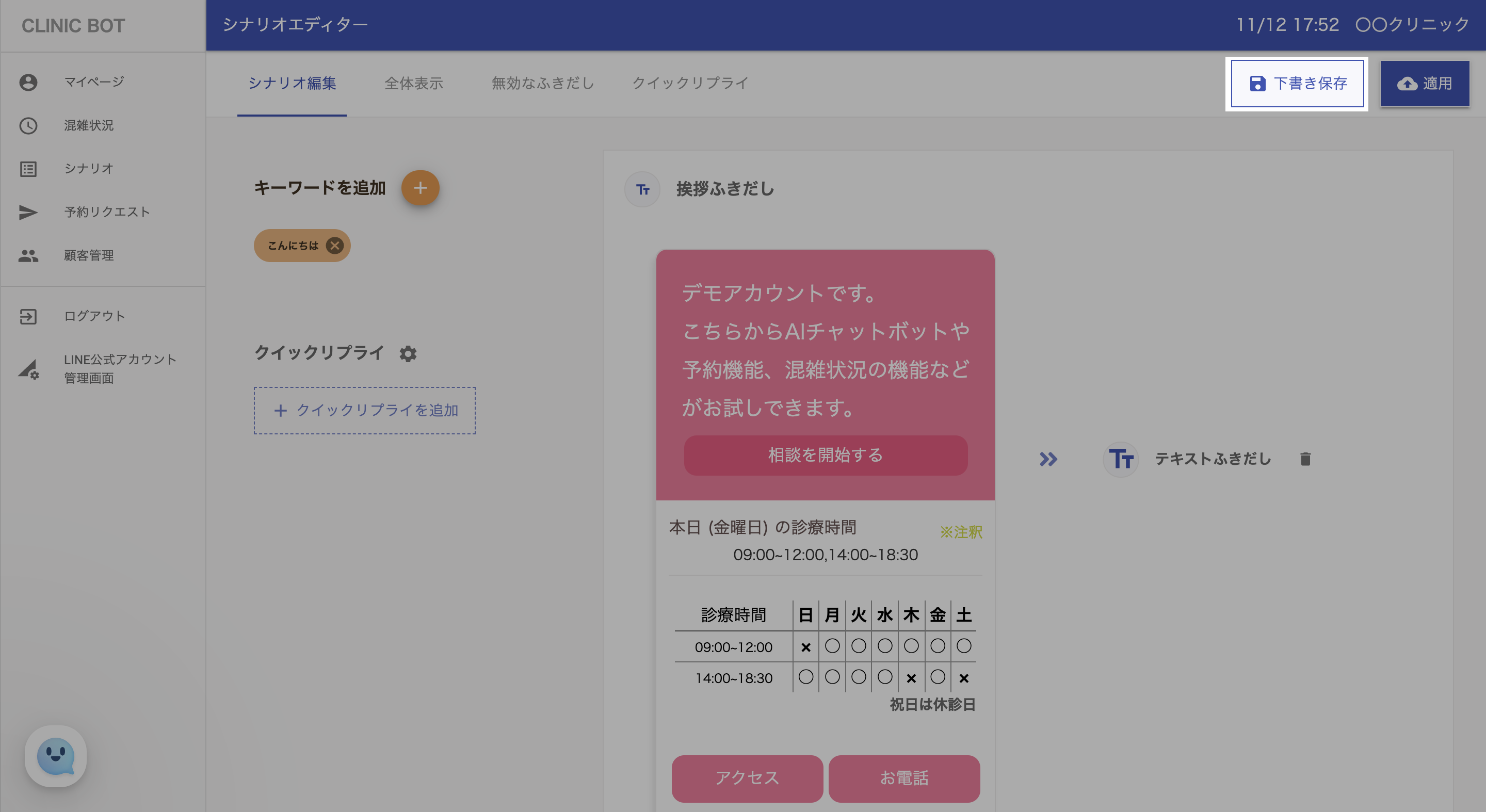Open the chatbot mascot widget
This screenshot has height=812, width=1486.
pos(55,756)
